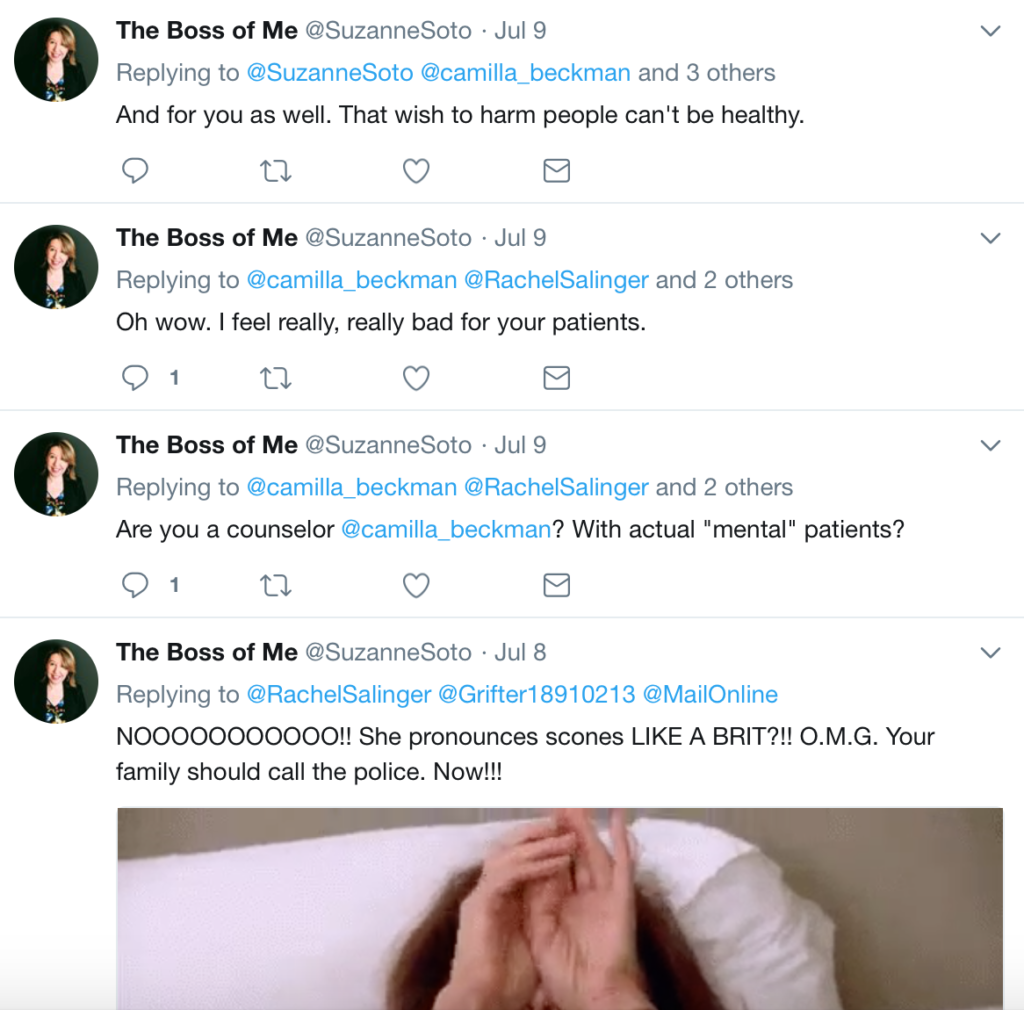Share "bad for your patients" tweet by message

[556, 378]
